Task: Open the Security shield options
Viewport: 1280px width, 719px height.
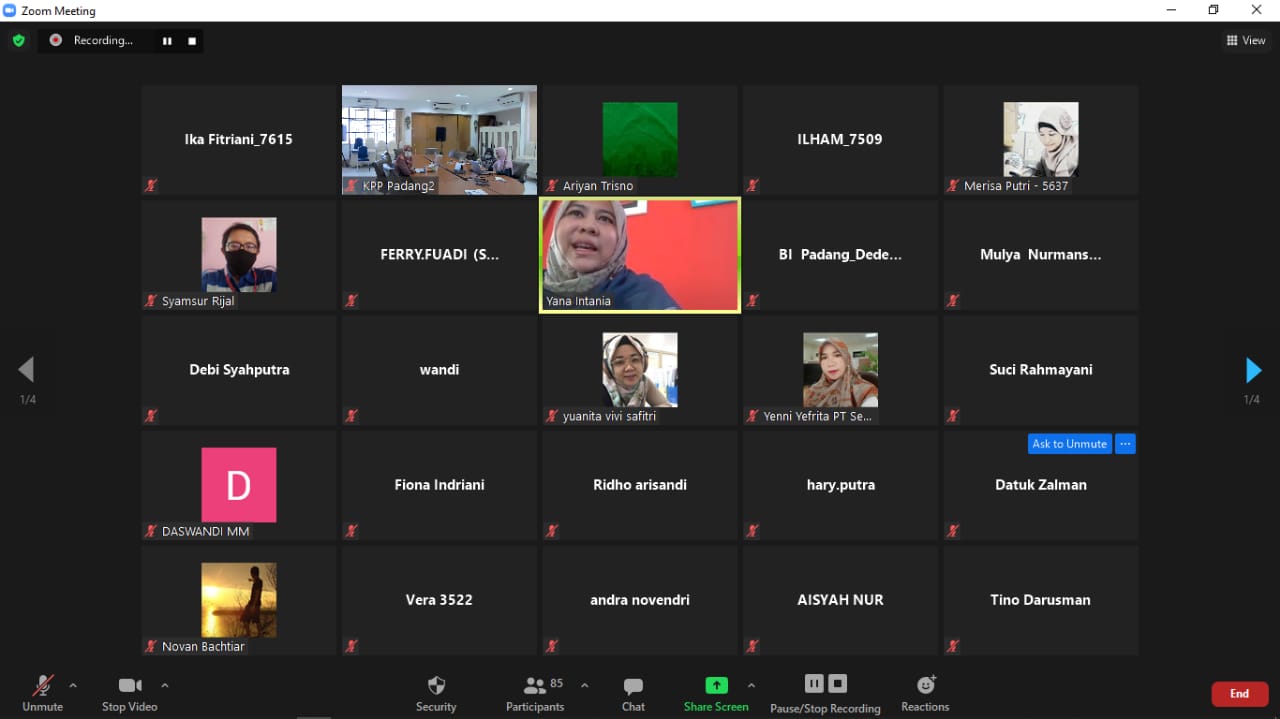Action: [436, 693]
